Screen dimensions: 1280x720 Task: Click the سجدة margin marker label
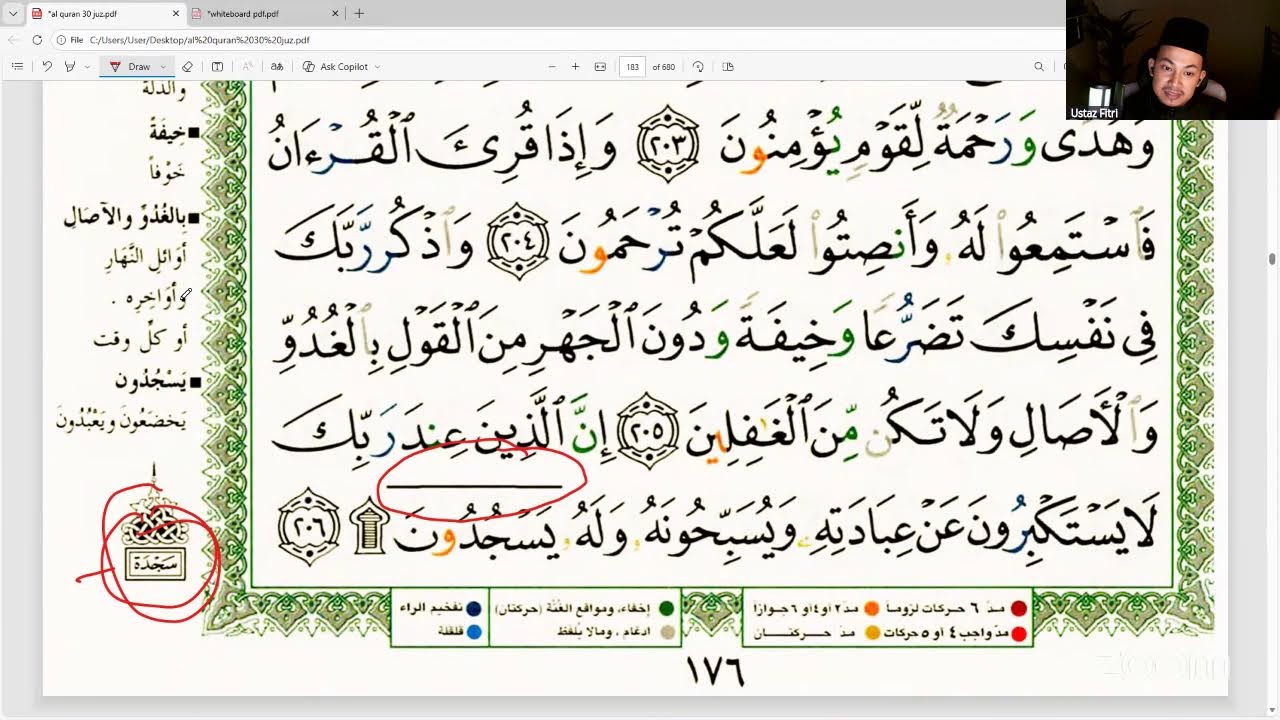pos(155,564)
